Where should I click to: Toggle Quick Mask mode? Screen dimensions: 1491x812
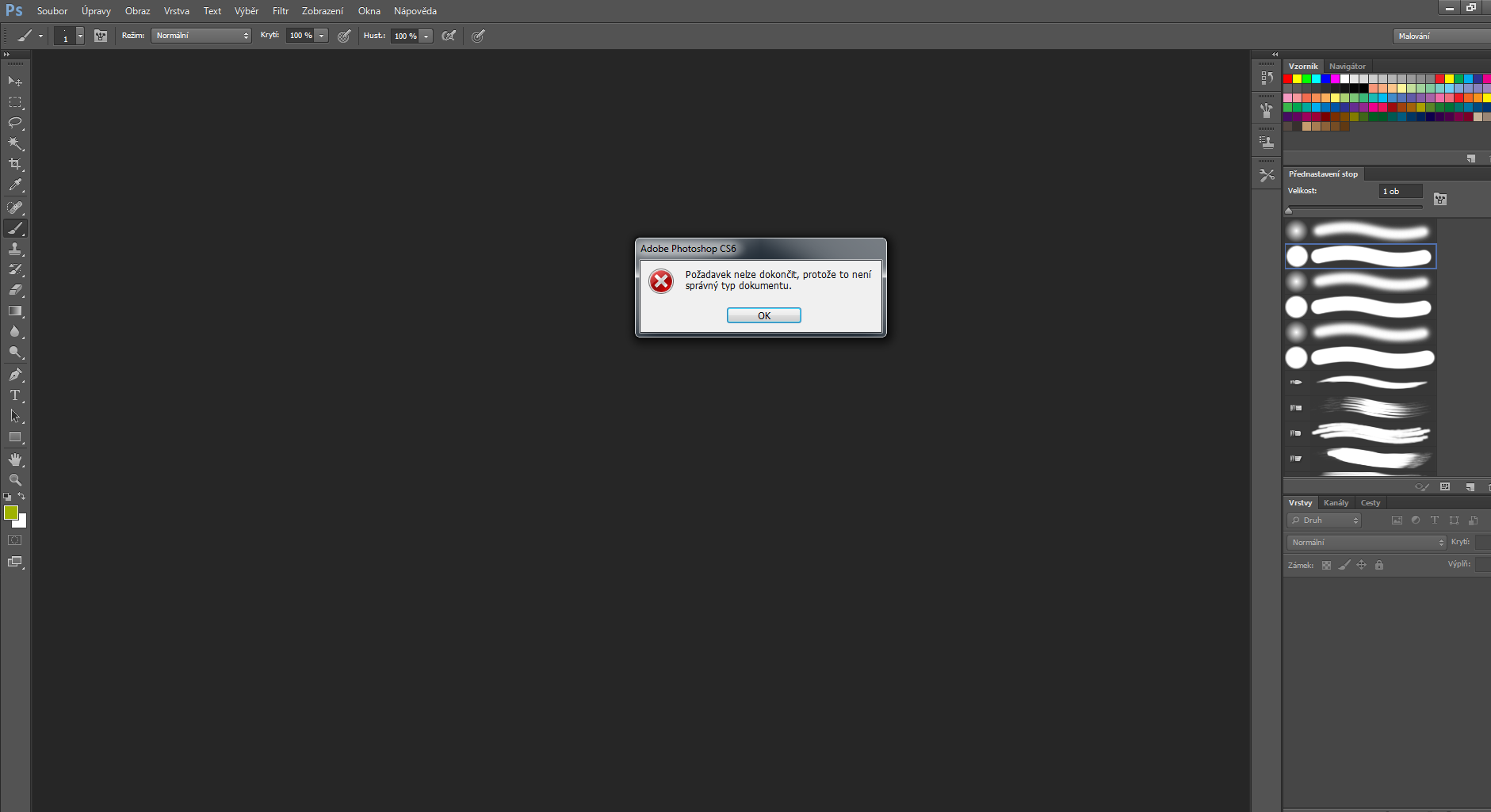[15, 540]
